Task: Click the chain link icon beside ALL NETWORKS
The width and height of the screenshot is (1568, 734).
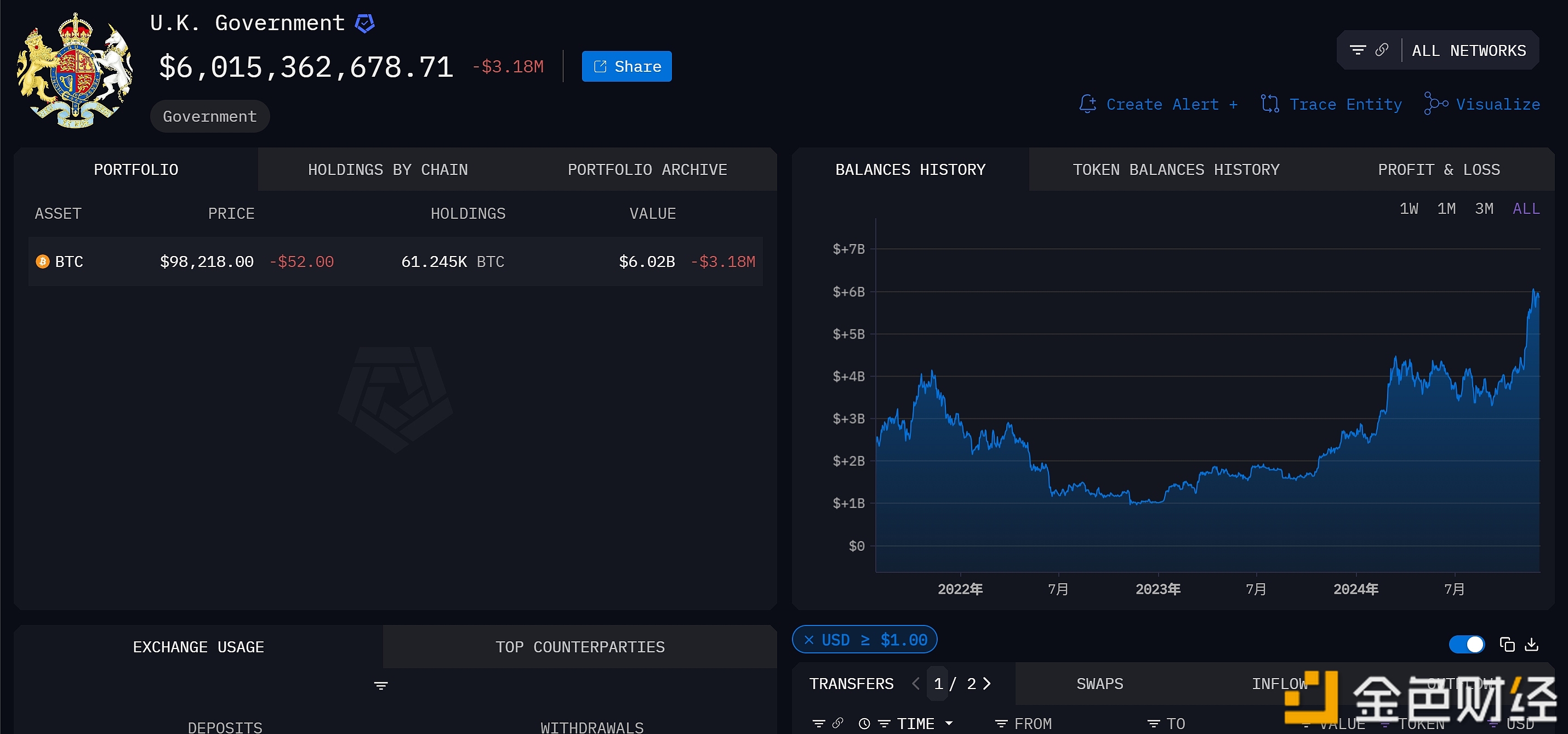Action: 1382,50
